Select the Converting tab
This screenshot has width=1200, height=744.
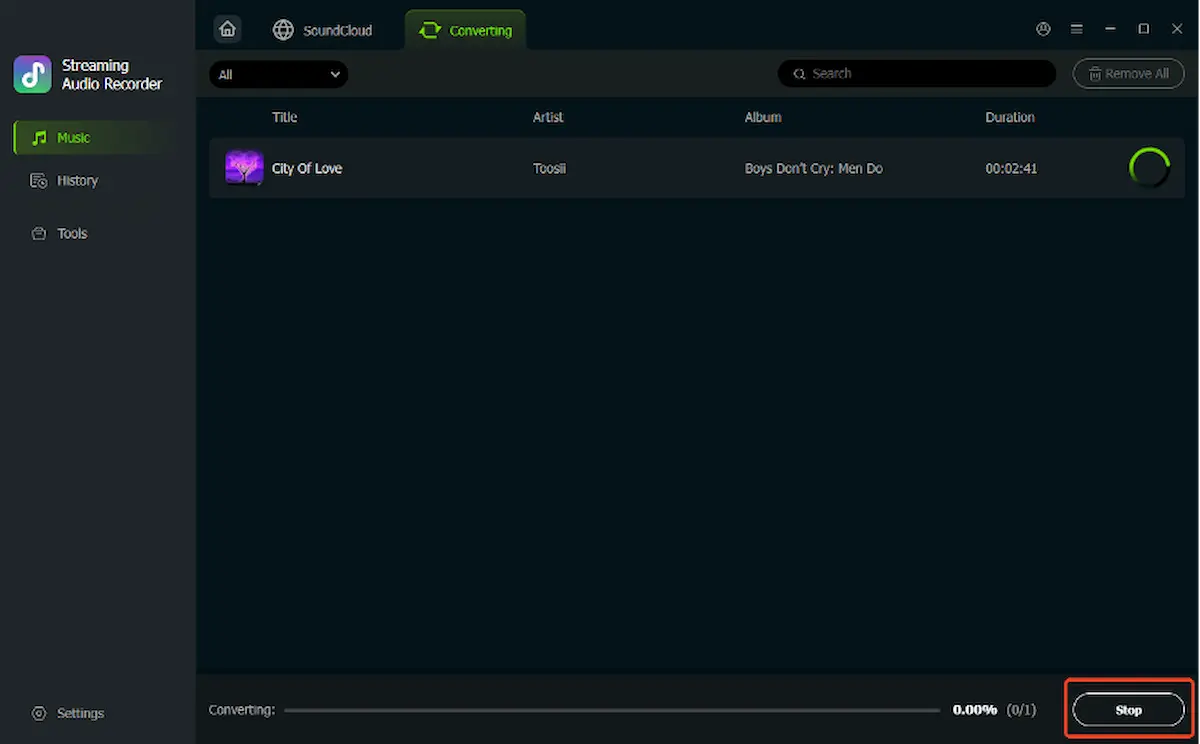tap(465, 30)
